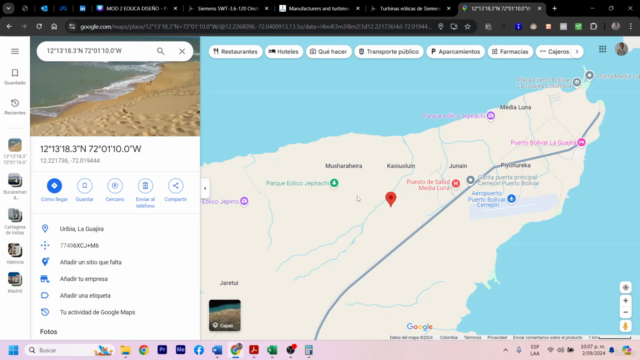Open File Explorer from the taskbar
Screen dimensions: 640x360
[x=125, y=350]
